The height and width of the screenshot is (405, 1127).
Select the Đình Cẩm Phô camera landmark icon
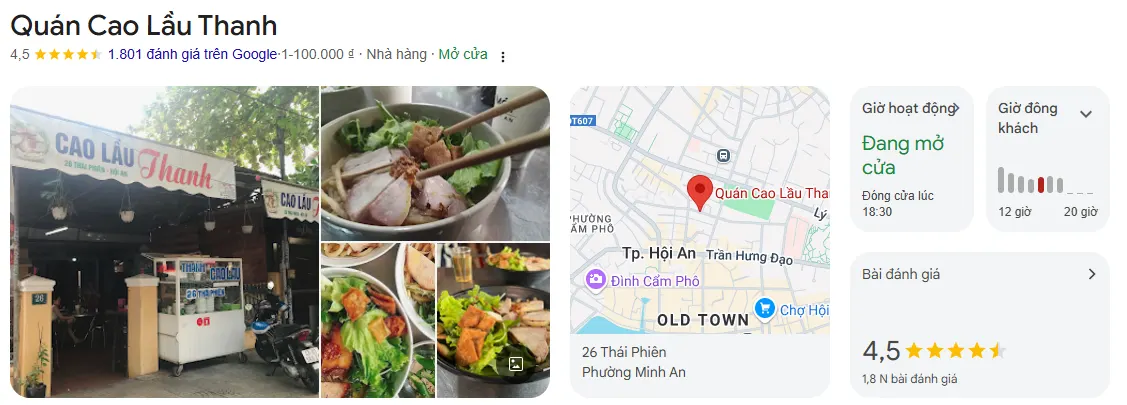[595, 279]
